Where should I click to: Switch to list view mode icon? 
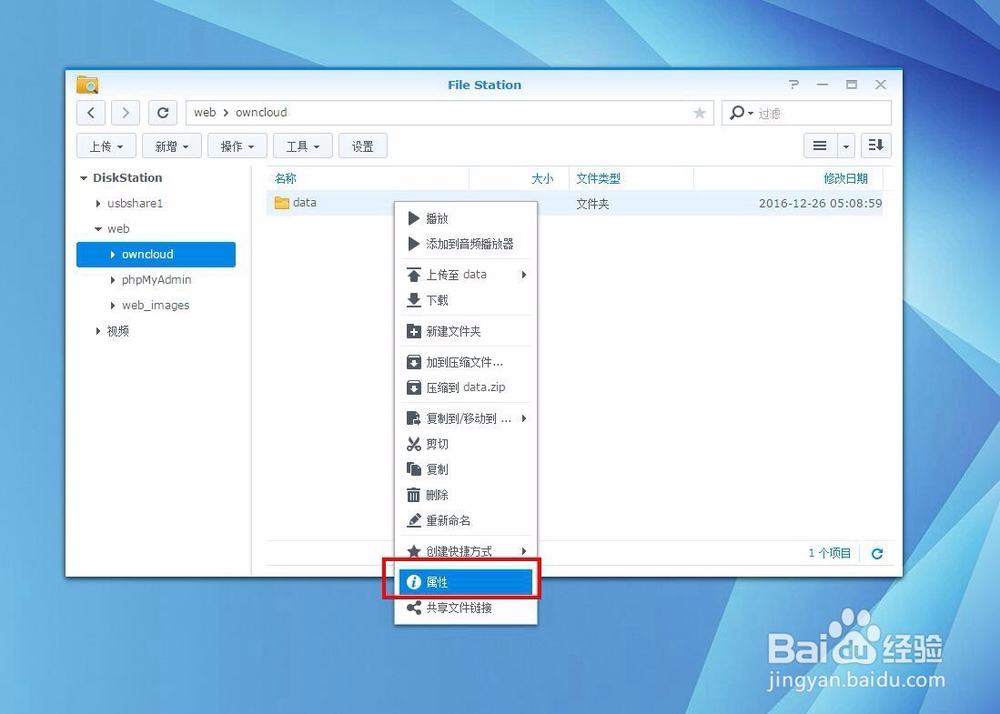coord(820,146)
